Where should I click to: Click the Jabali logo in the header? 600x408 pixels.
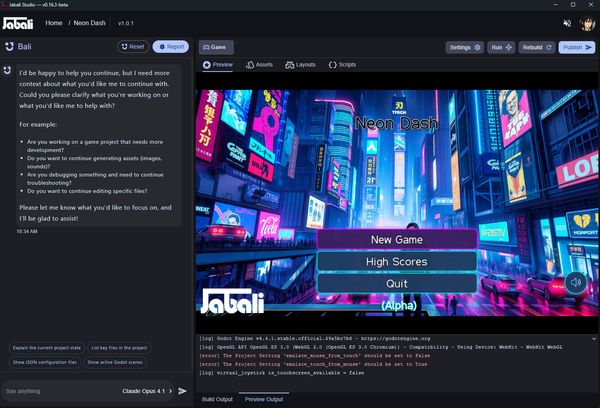pos(18,22)
